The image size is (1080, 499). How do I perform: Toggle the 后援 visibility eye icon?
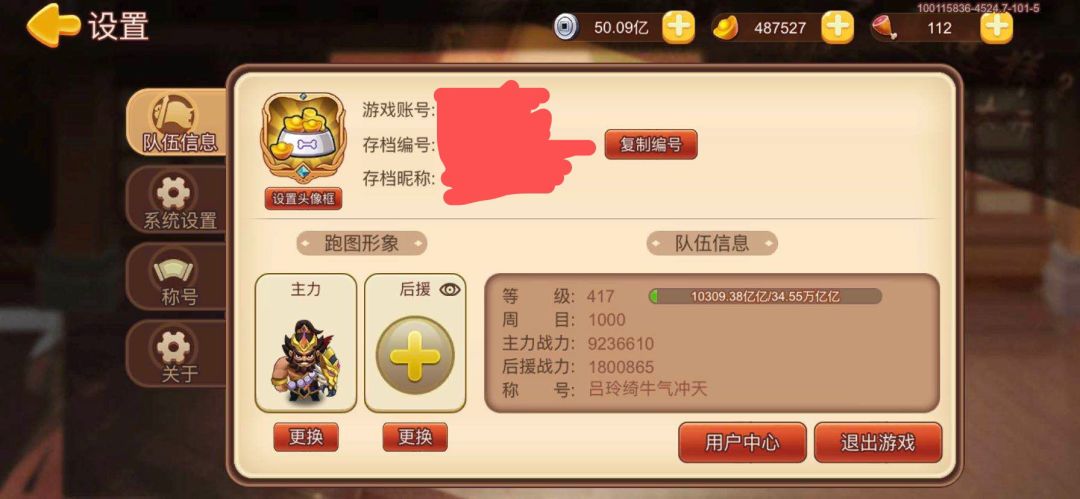pos(450,289)
